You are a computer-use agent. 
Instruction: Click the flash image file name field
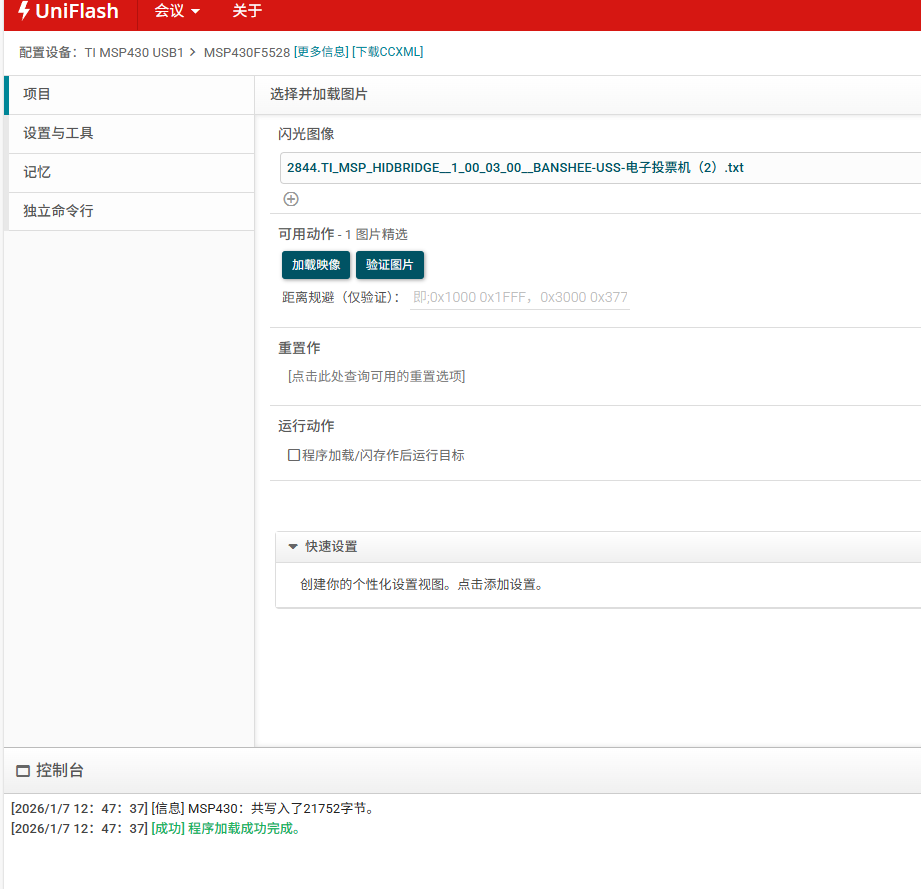tap(600, 168)
